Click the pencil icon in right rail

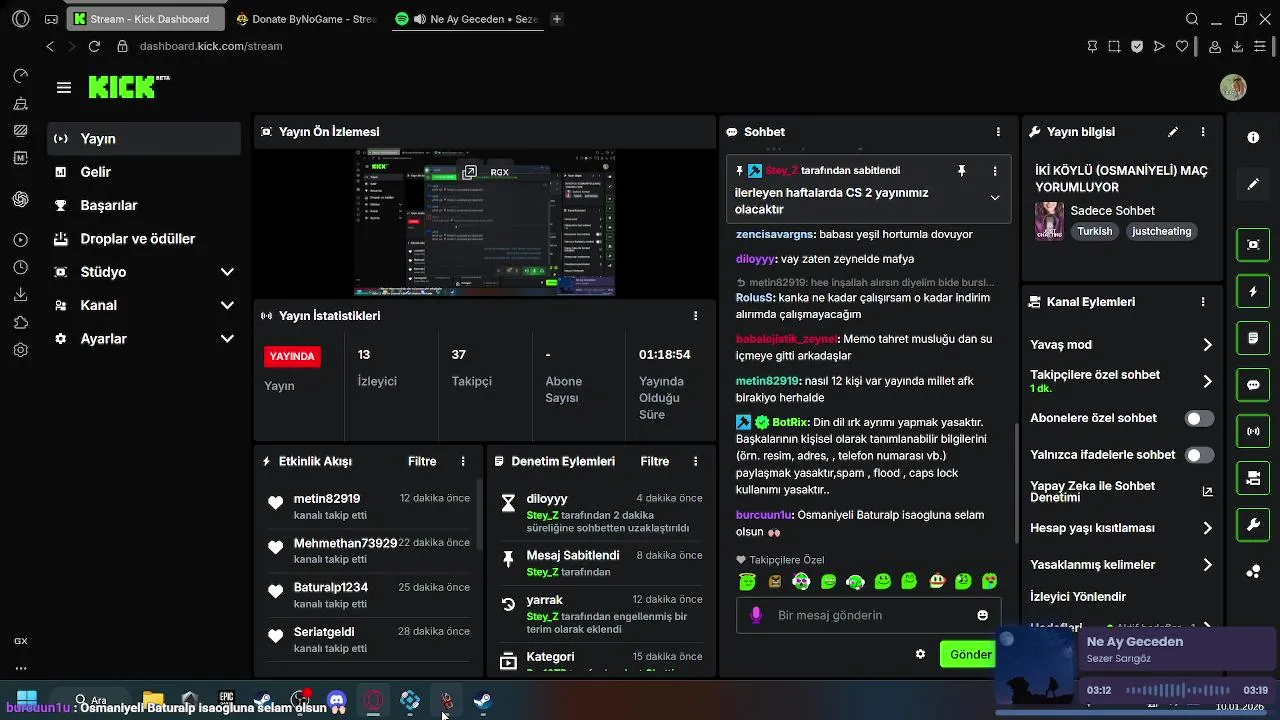pyautogui.click(x=1253, y=185)
